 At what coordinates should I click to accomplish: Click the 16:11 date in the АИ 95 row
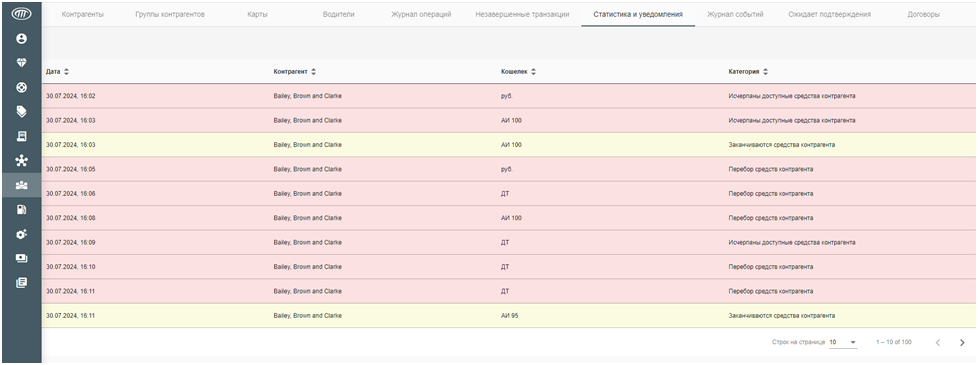point(70,316)
